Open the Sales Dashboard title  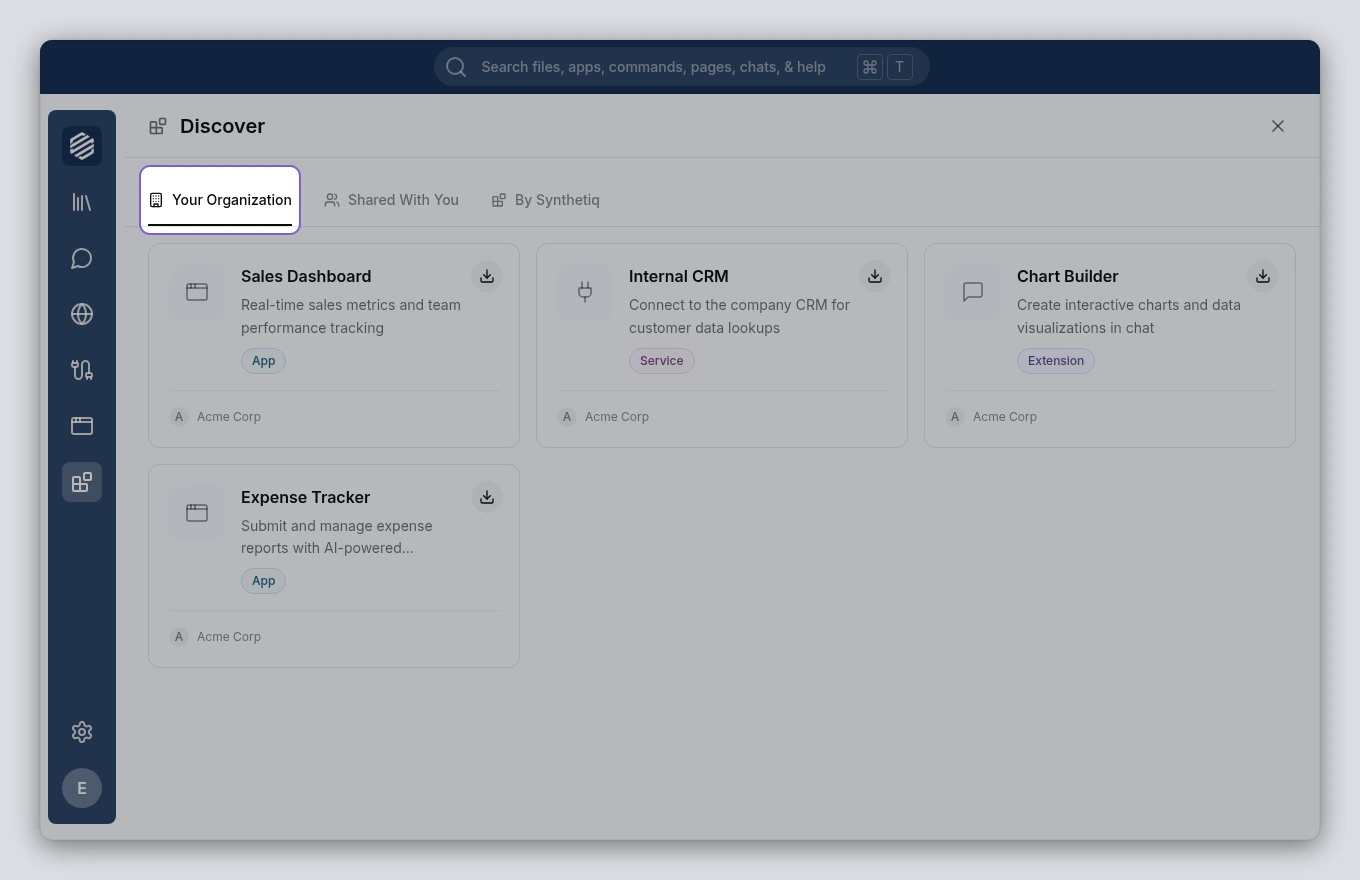[x=306, y=276]
